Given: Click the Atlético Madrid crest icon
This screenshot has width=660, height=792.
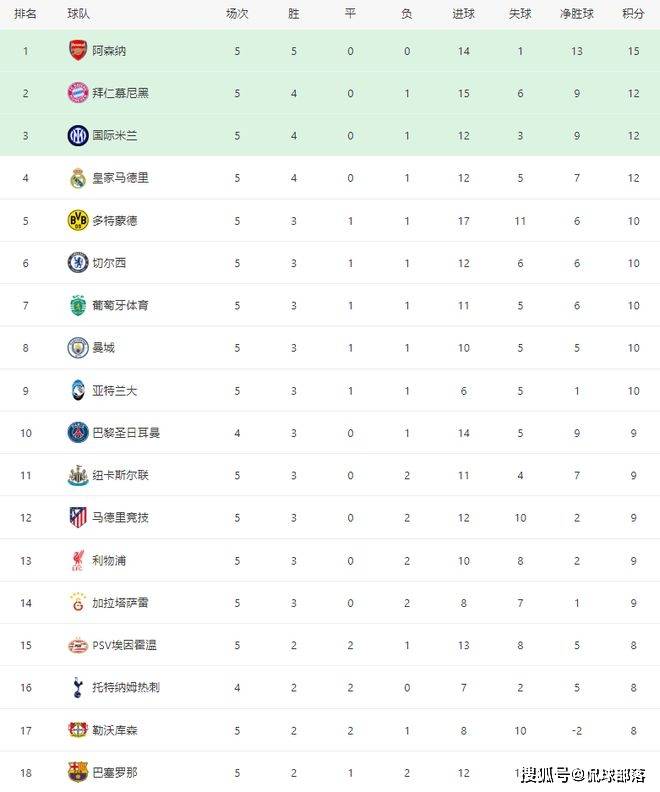Looking at the screenshot, I should tap(78, 518).
